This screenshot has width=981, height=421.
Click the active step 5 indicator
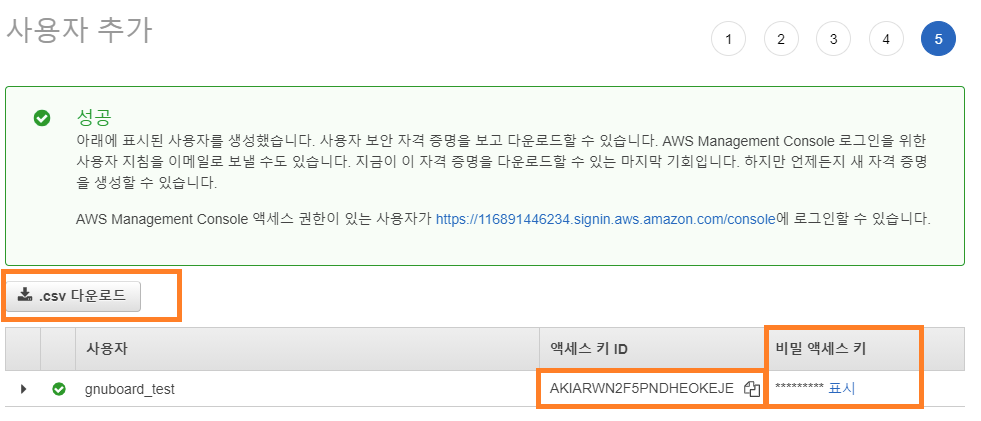coord(938,39)
